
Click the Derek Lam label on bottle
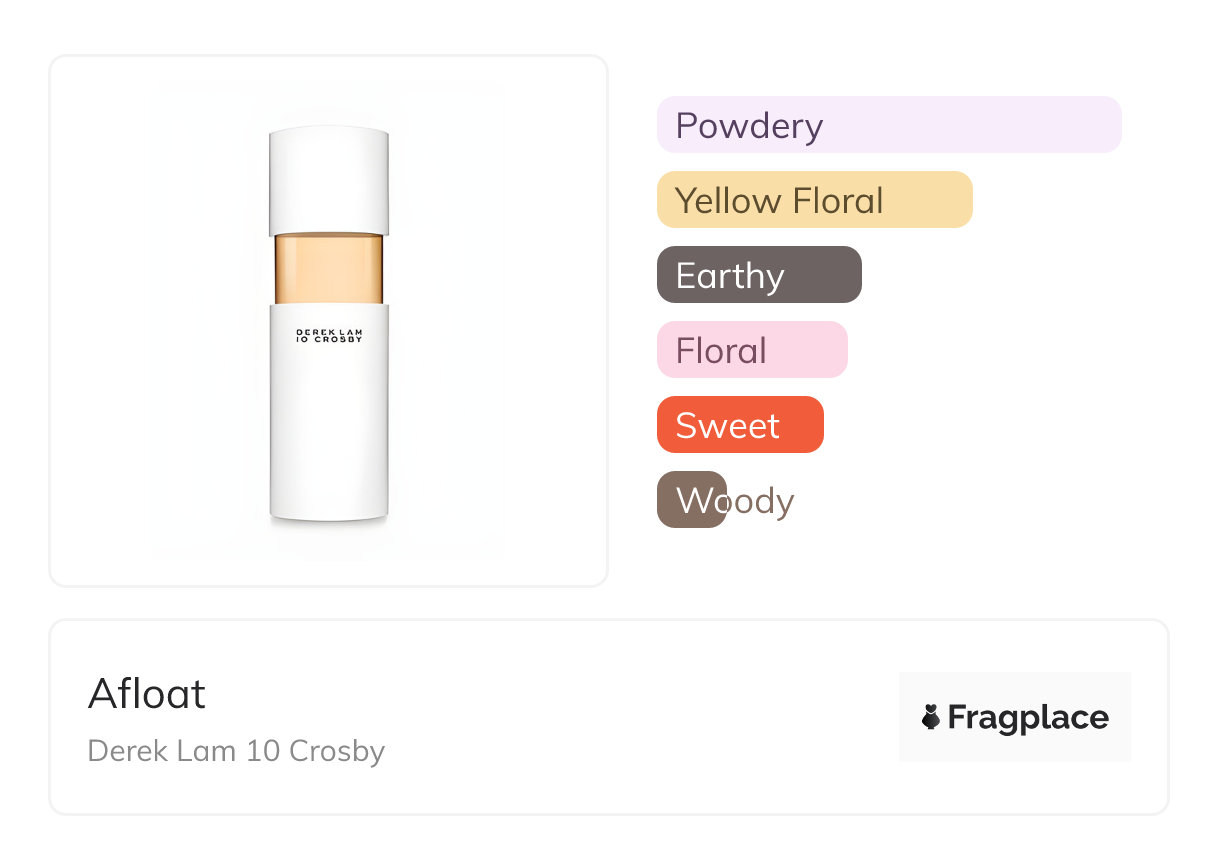pos(329,336)
